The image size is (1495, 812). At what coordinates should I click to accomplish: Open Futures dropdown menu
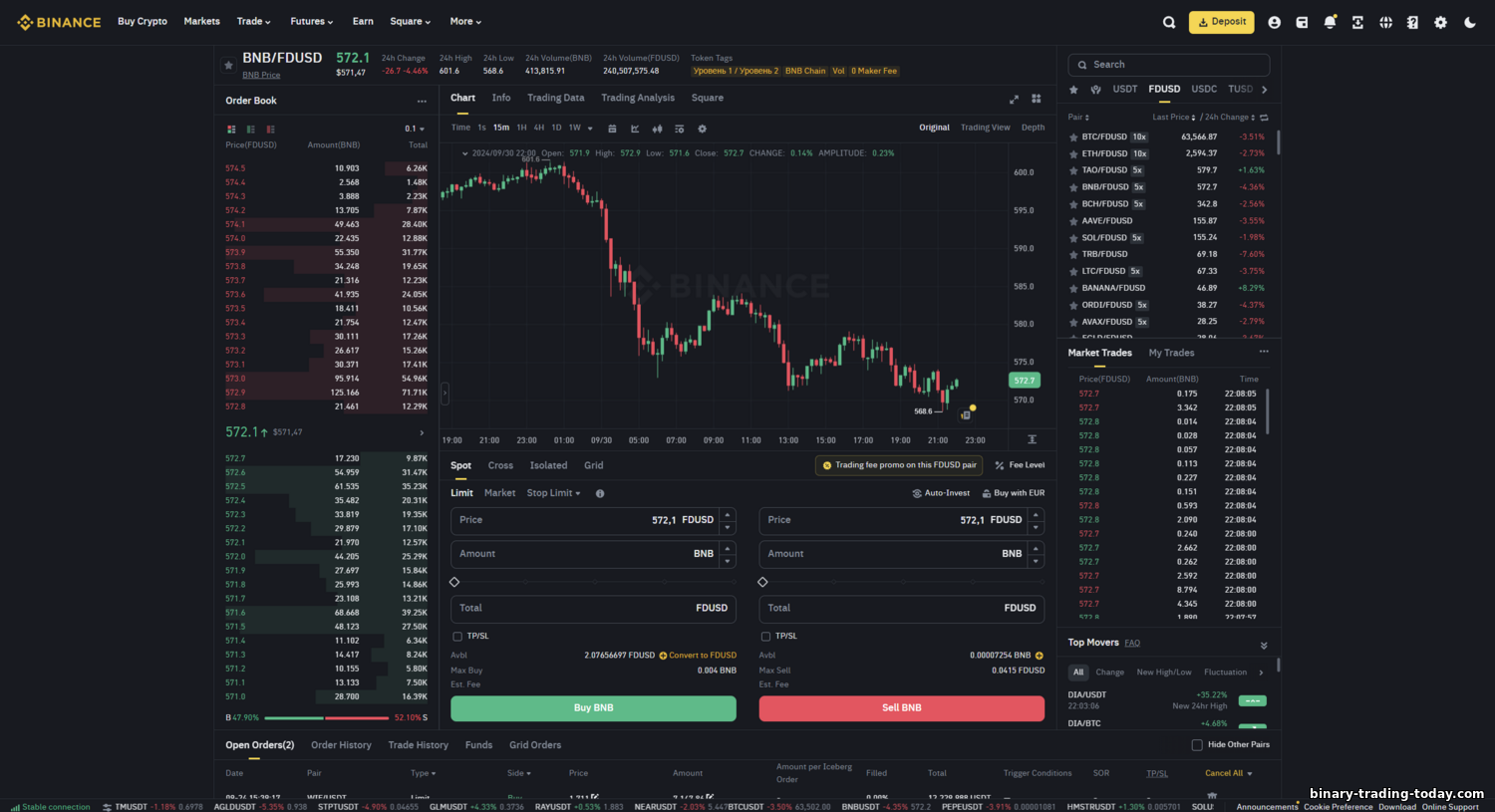312,21
